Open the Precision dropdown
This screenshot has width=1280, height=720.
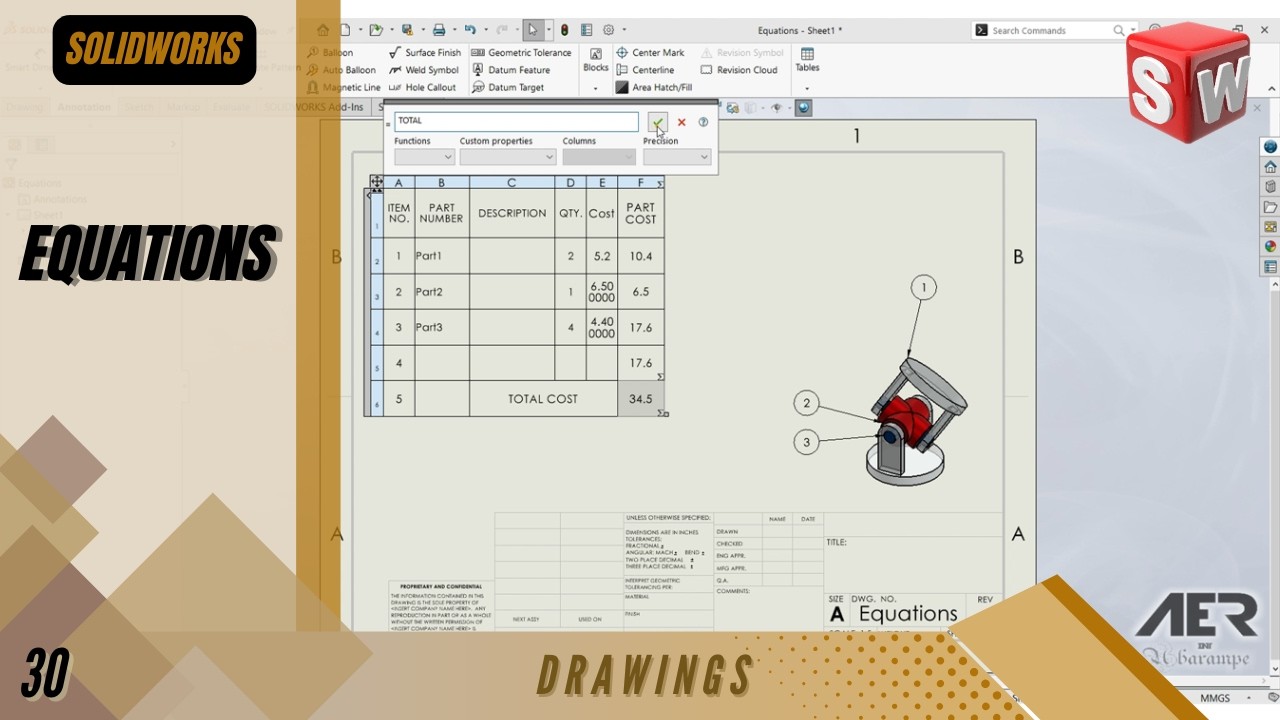(x=677, y=157)
